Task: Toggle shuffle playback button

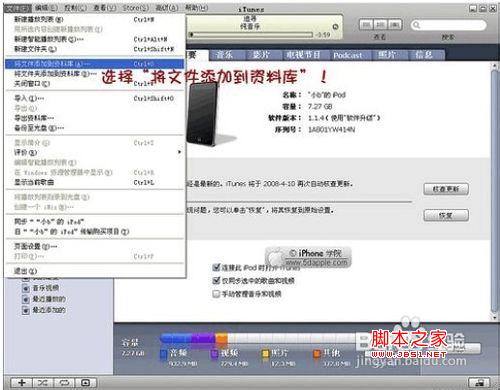Action: coord(43,382)
